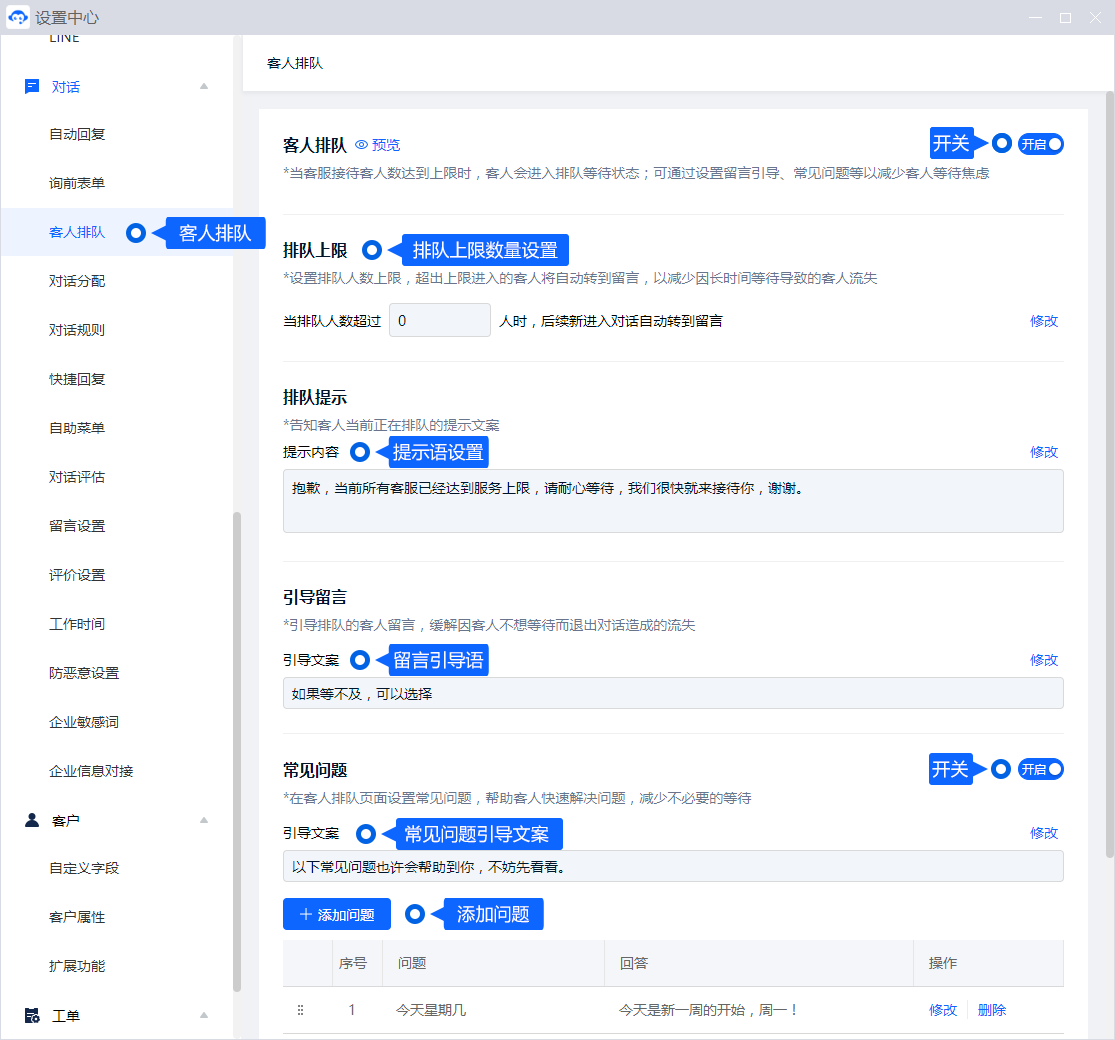Click the queue limit number input field
Screen dimensions: 1115x1040
[439, 321]
